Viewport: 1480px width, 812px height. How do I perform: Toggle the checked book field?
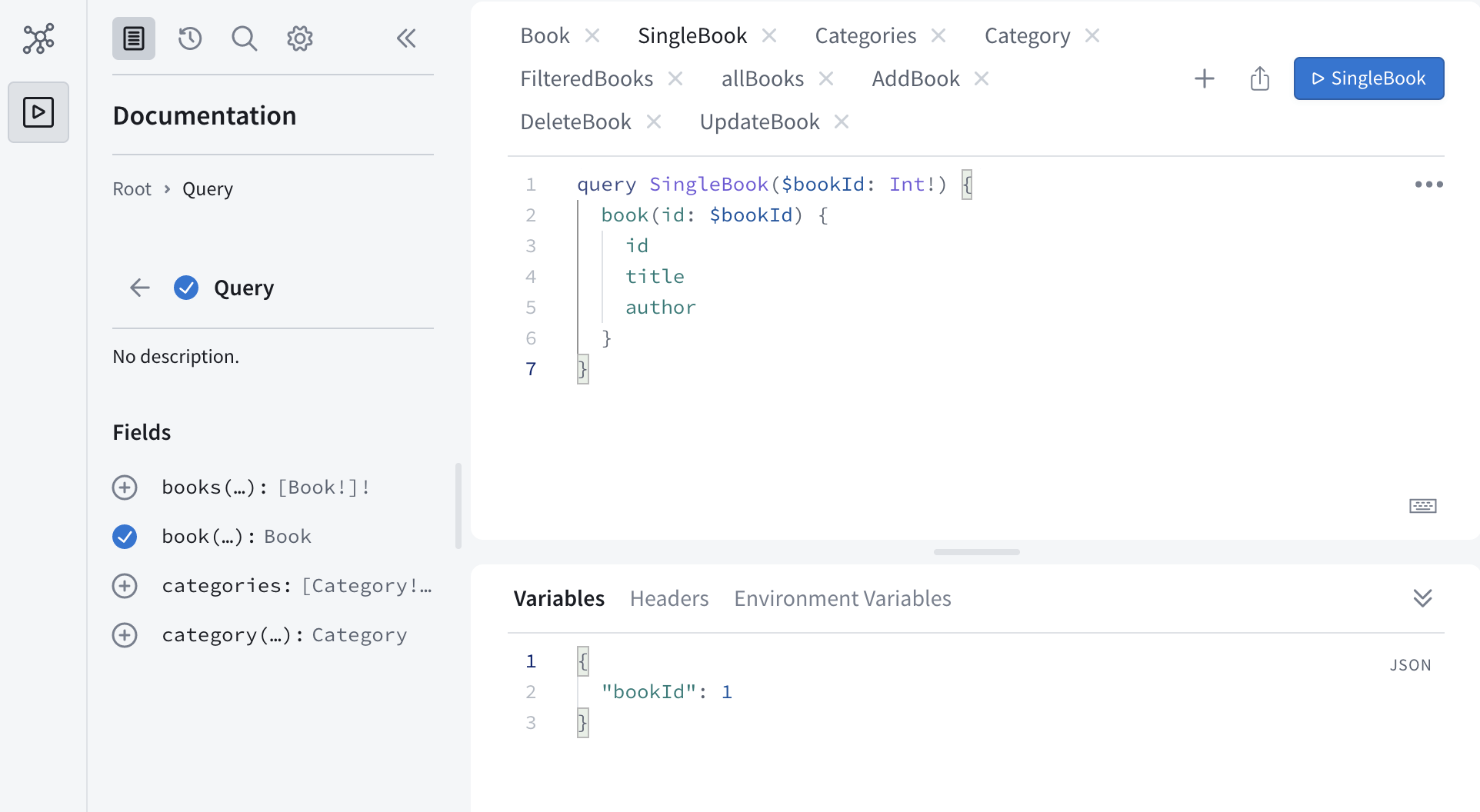point(125,537)
